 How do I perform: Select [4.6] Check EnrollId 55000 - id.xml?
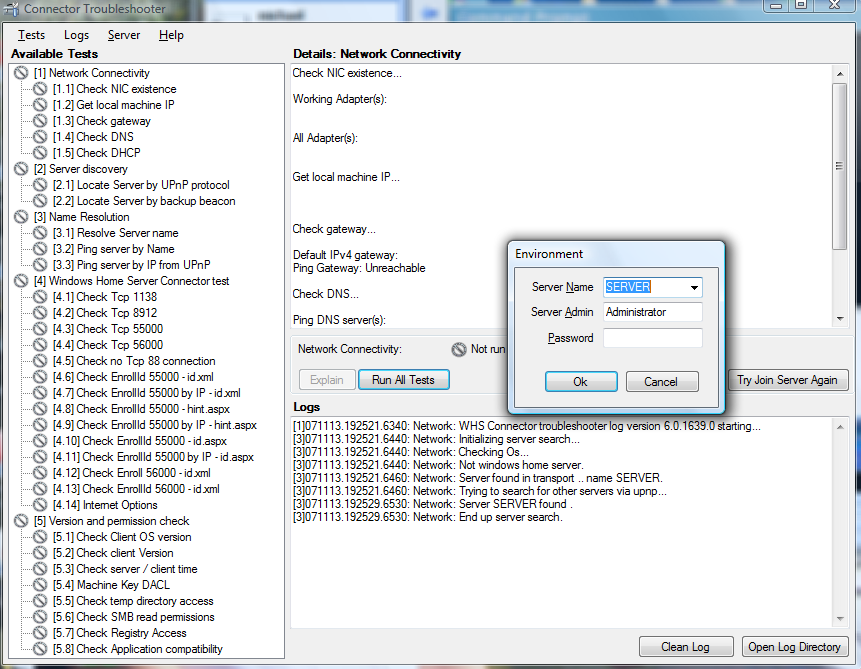point(133,377)
